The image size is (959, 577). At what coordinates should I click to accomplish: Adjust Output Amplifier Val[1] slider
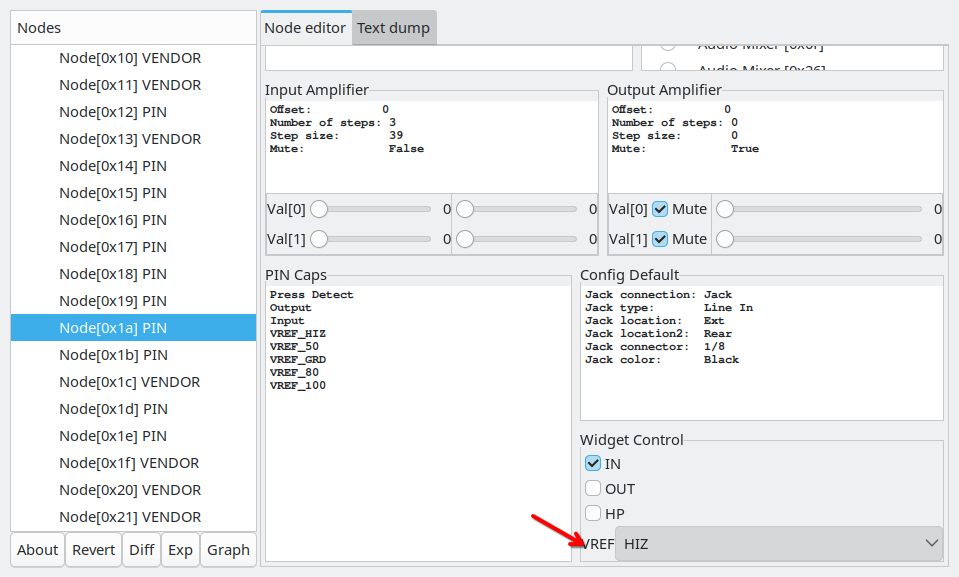pyautogui.click(x=819, y=239)
